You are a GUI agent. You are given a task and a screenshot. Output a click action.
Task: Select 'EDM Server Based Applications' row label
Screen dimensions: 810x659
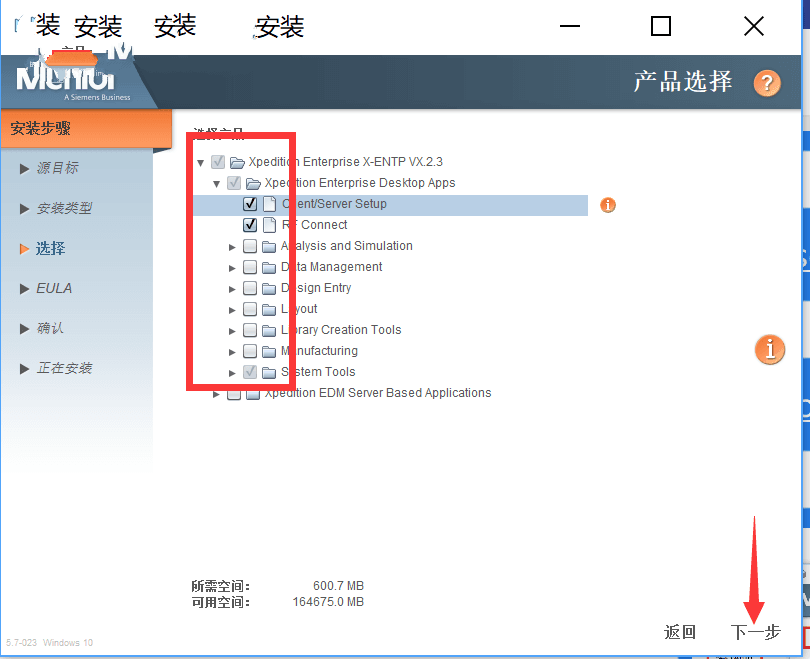(x=405, y=393)
